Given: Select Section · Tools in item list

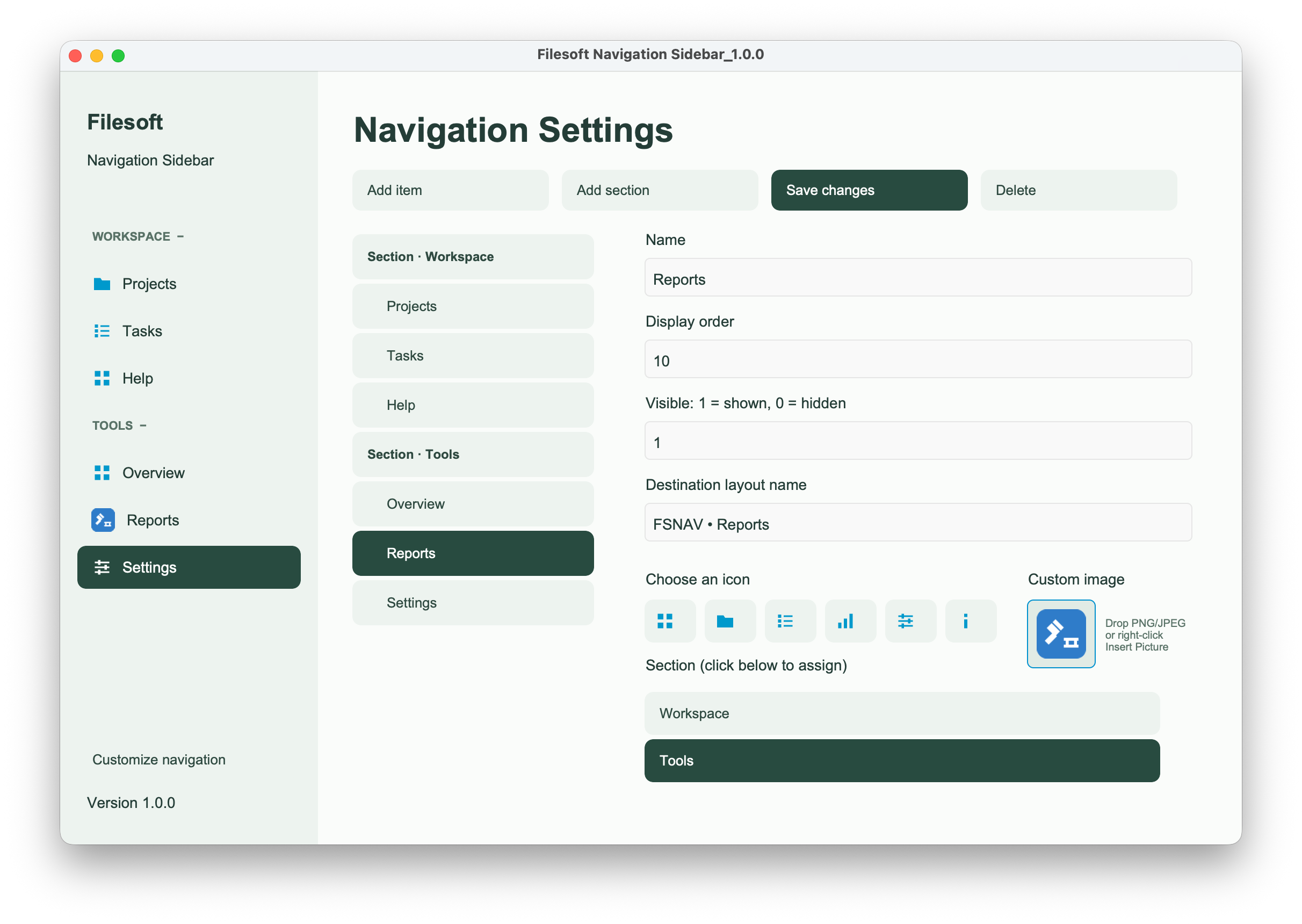Looking at the screenshot, I should (473, 454).
